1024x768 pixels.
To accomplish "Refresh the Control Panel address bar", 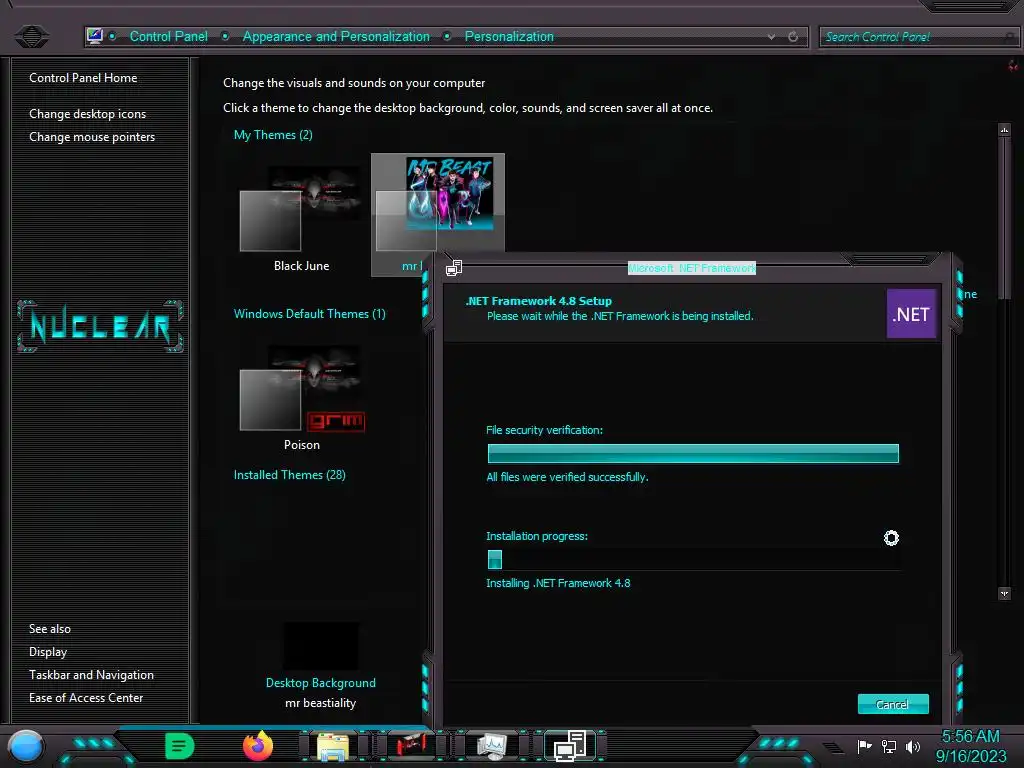I will tap(793, 37).
